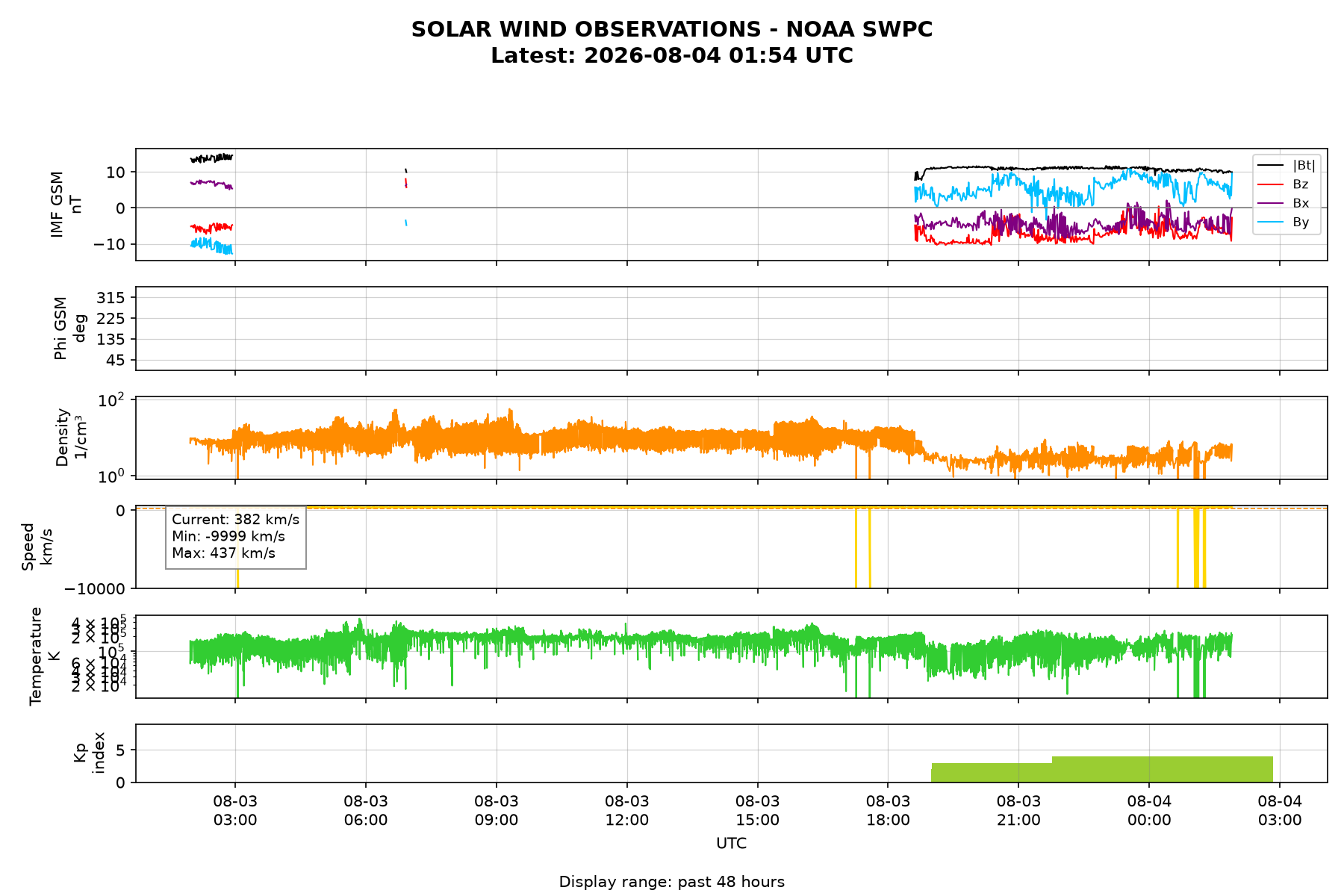Click the tall green Kp index bar
The height and width of the screenshot is (896, 1344).
coord(1163,769)
